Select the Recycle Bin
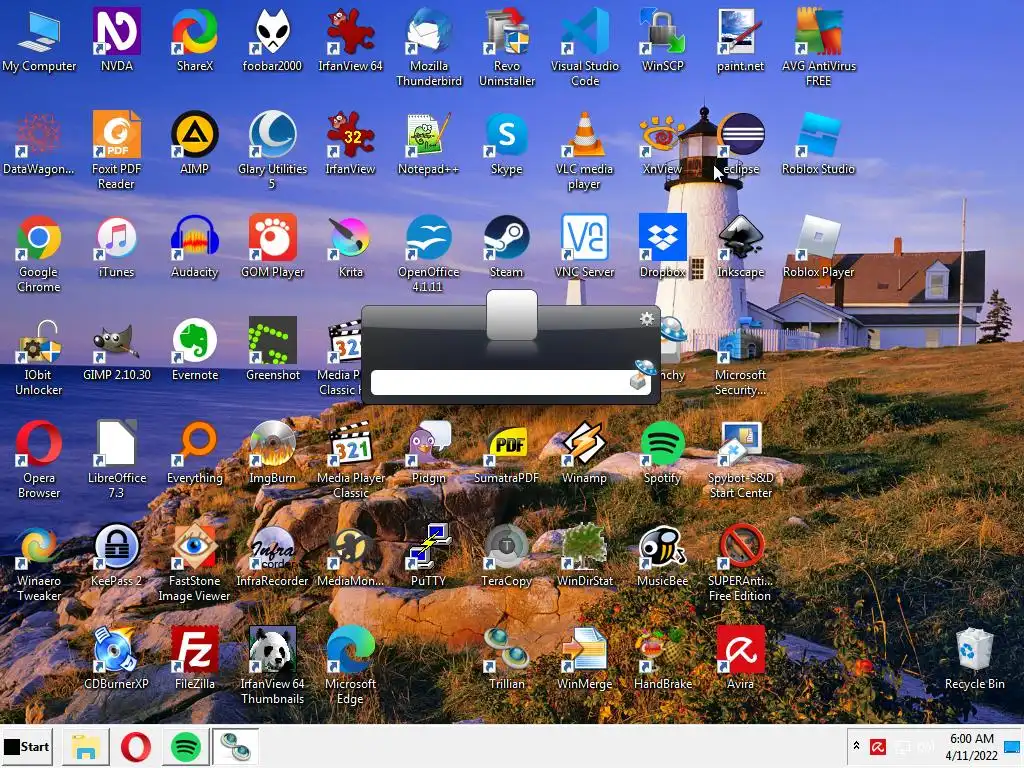The width and height of the screenshot is (1024, 768). [x=974, y=658]
